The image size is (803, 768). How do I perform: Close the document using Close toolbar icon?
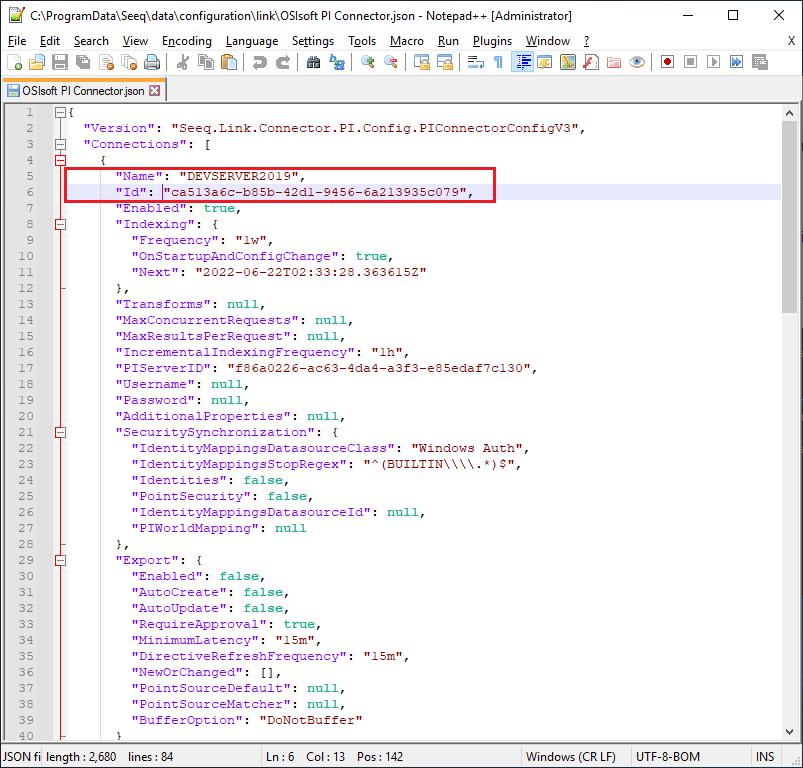pyautogui.click(x=106, y=62)
